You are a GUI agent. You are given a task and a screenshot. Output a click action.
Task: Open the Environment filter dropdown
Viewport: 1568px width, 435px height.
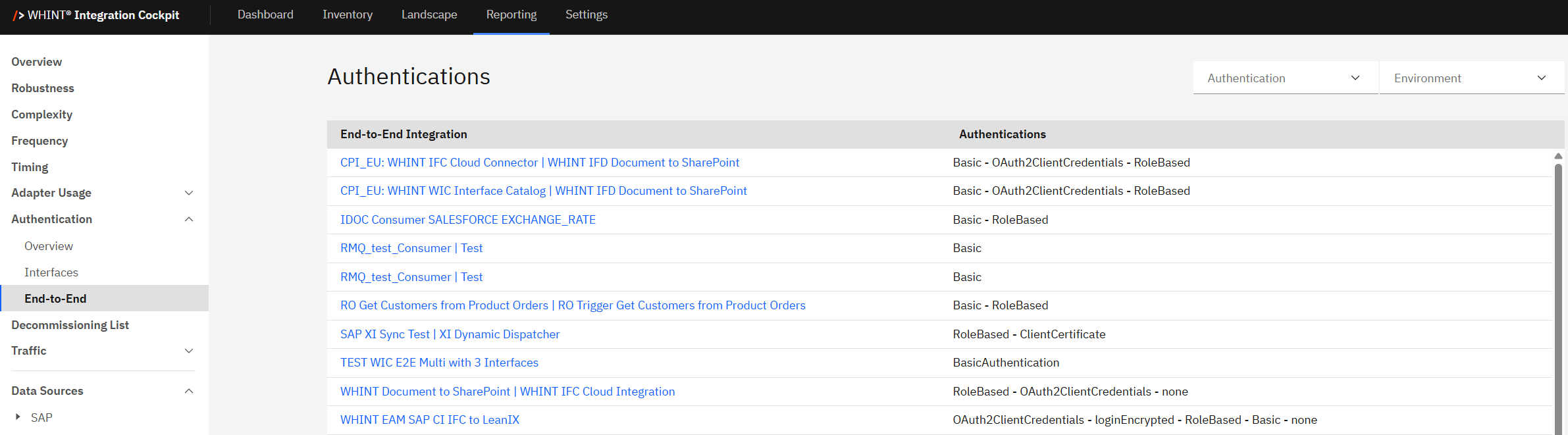click(1471, 78)
